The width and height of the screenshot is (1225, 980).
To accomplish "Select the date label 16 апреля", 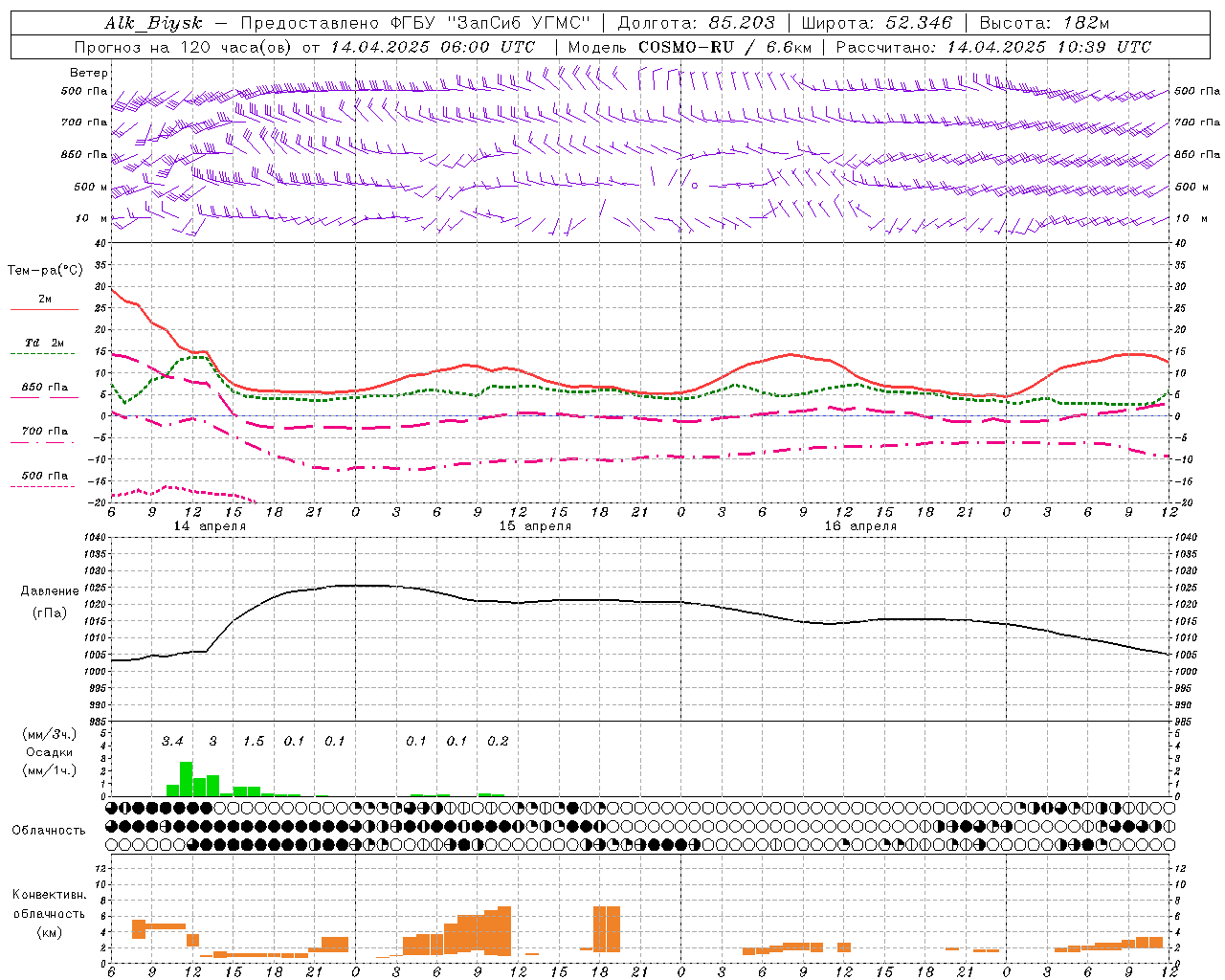I will pos(861,526).
